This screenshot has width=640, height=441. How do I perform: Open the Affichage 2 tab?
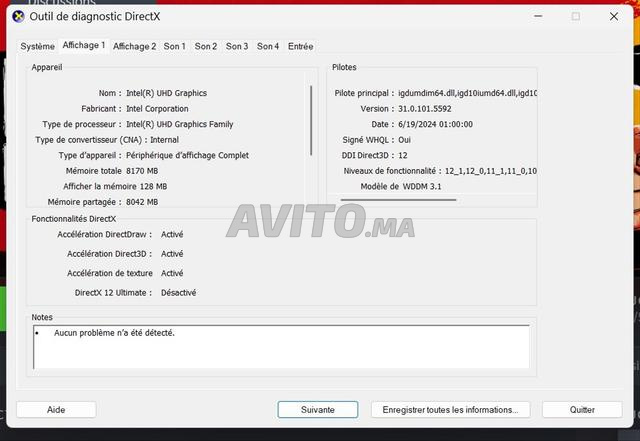pos(135,47)
